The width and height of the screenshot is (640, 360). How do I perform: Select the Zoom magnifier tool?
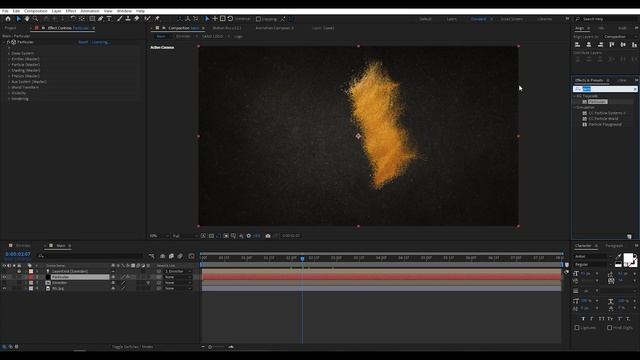click(35, 19)
